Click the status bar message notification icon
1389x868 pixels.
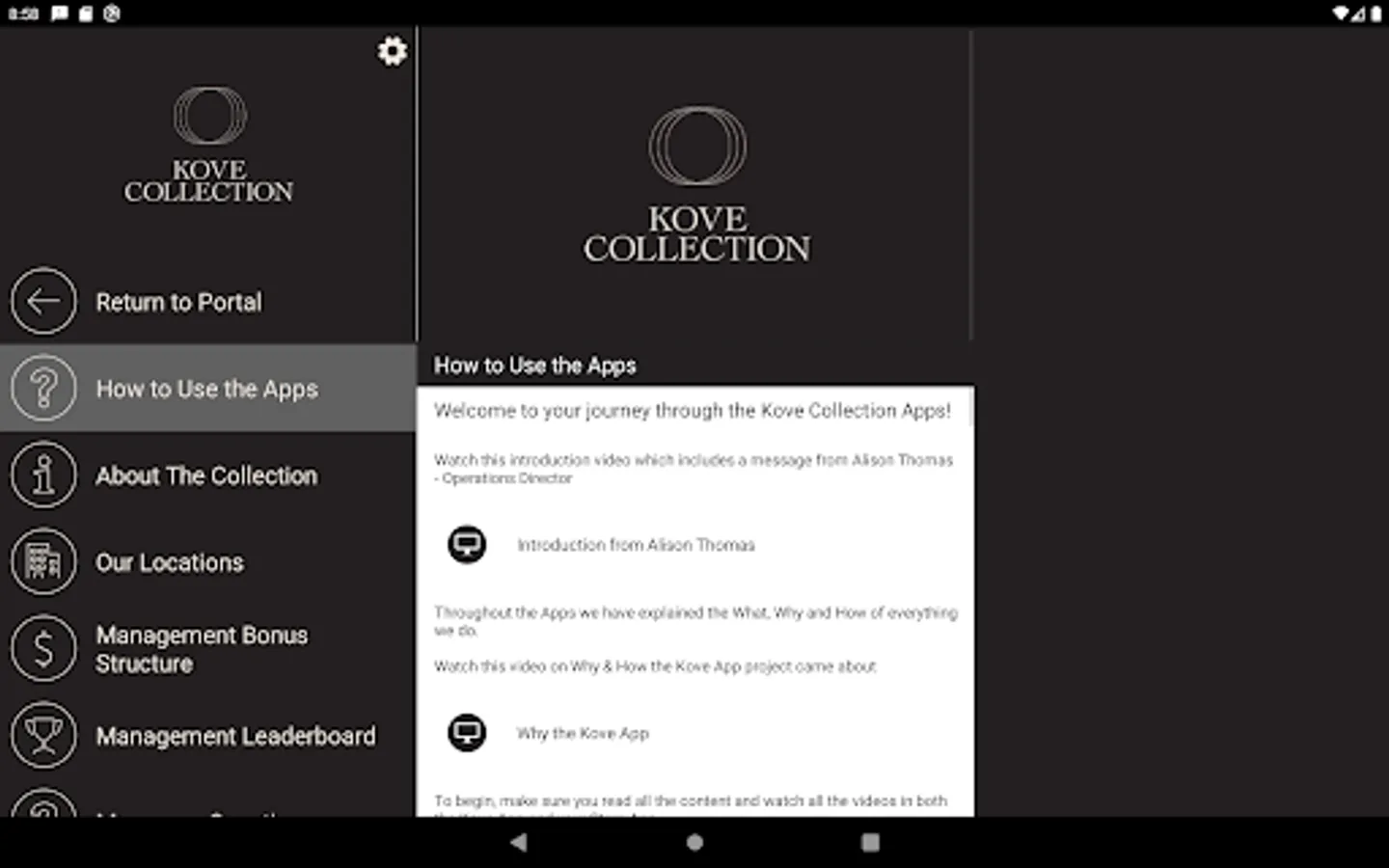pyautogui.click(x=60, y=14)
